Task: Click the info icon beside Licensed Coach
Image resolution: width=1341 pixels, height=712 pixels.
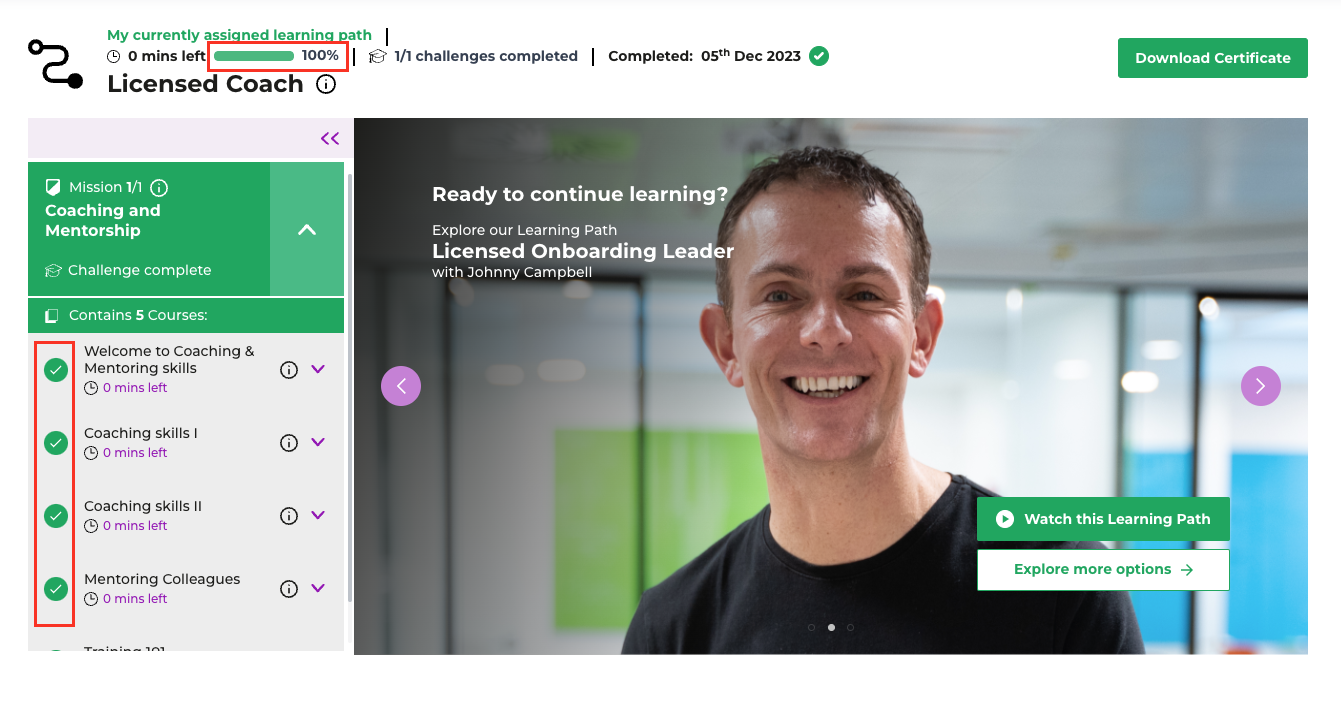Action: click(x=326, y=84)
